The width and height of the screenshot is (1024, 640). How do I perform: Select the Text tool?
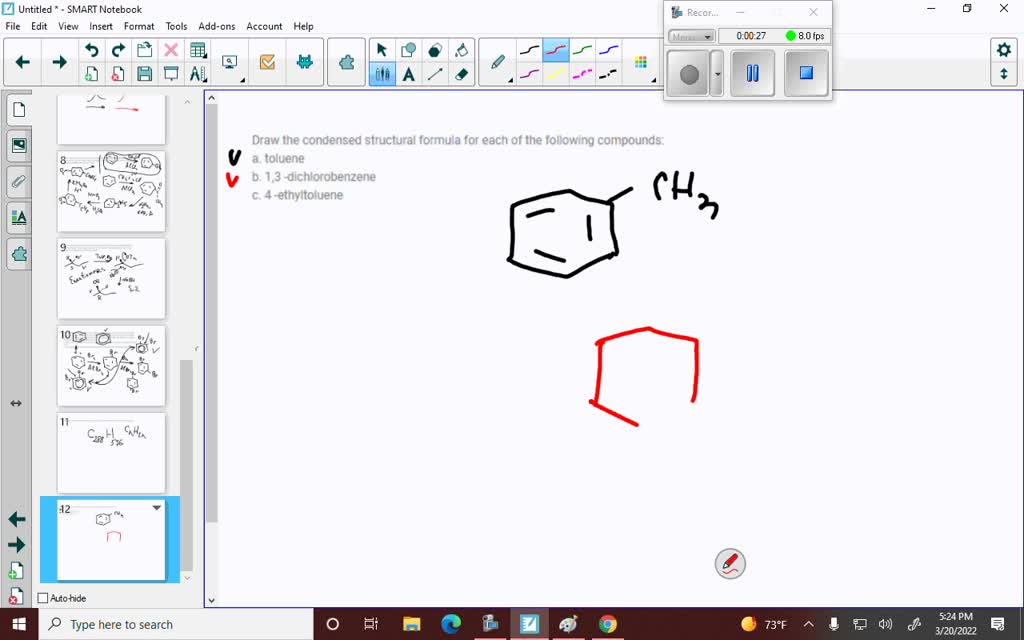[408, 74]
